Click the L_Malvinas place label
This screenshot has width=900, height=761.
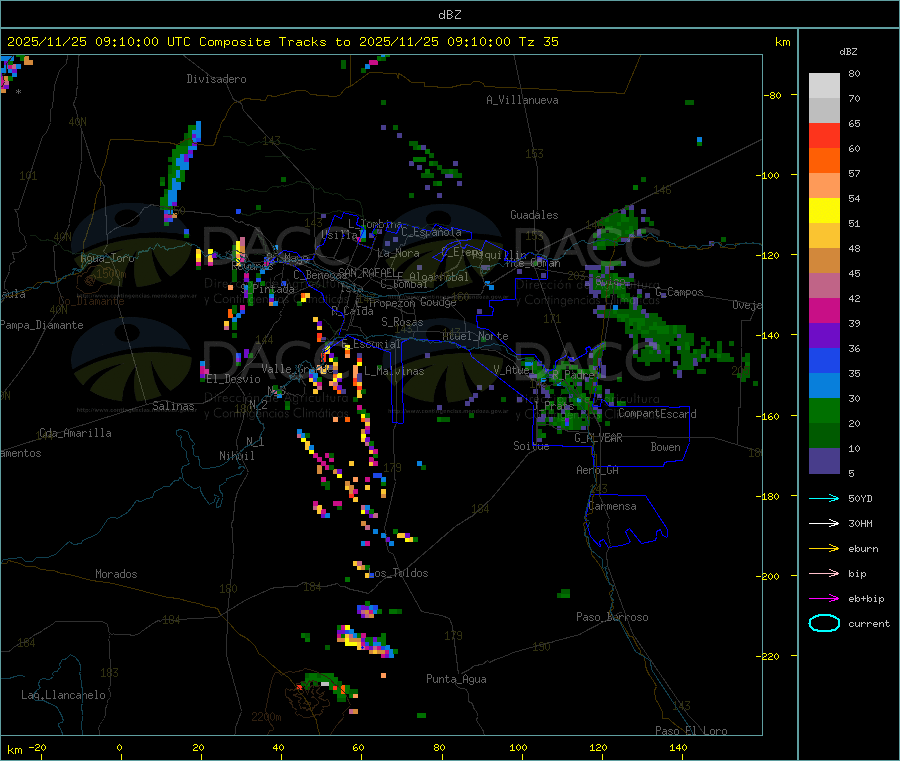click(394, 371)
